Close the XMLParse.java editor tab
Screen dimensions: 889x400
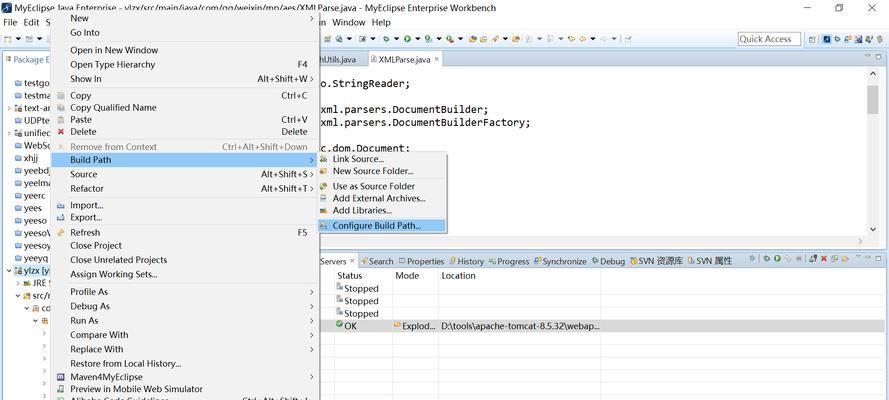(437, 59)
